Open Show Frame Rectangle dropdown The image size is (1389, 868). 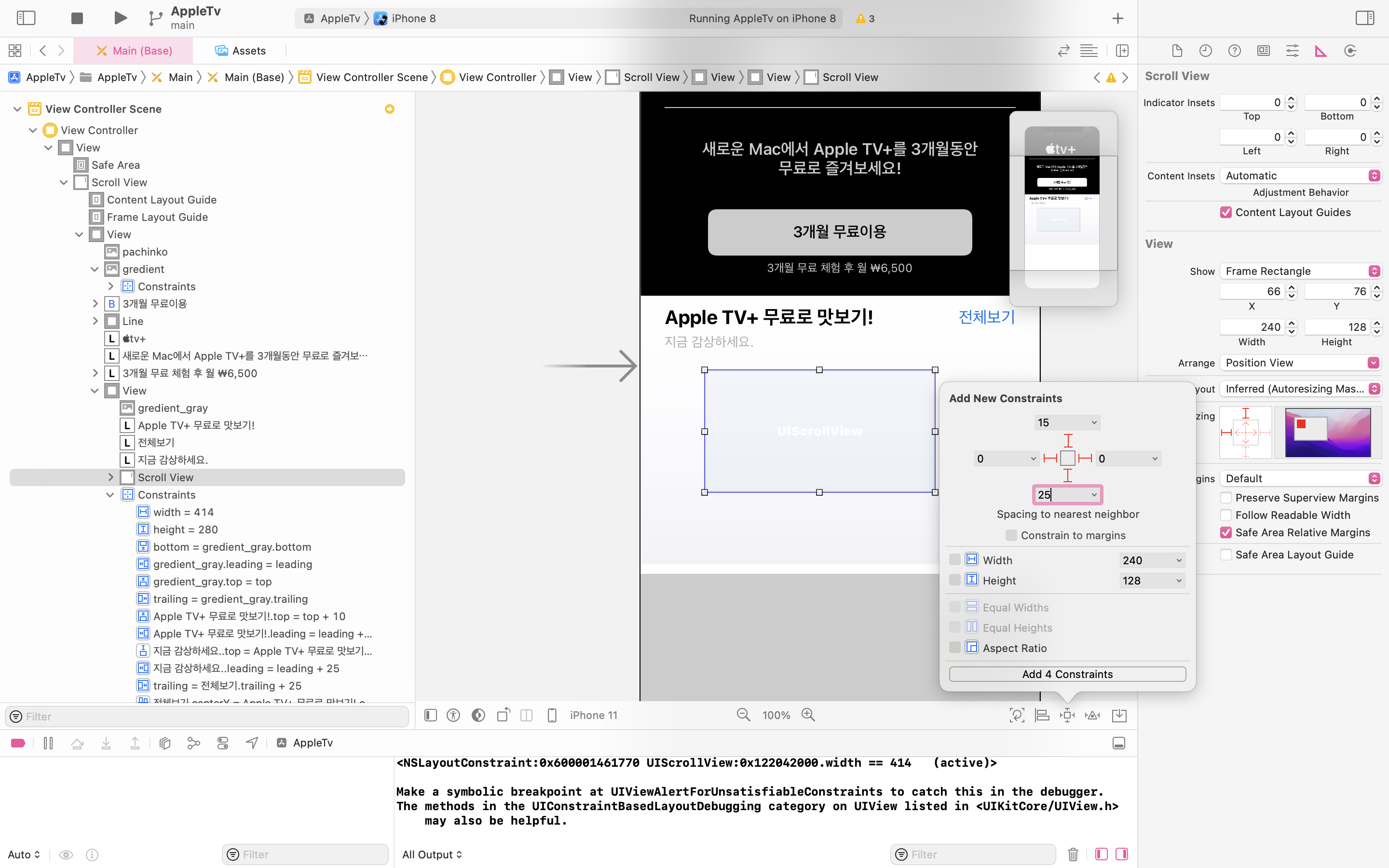click(x=1300, y=271)
